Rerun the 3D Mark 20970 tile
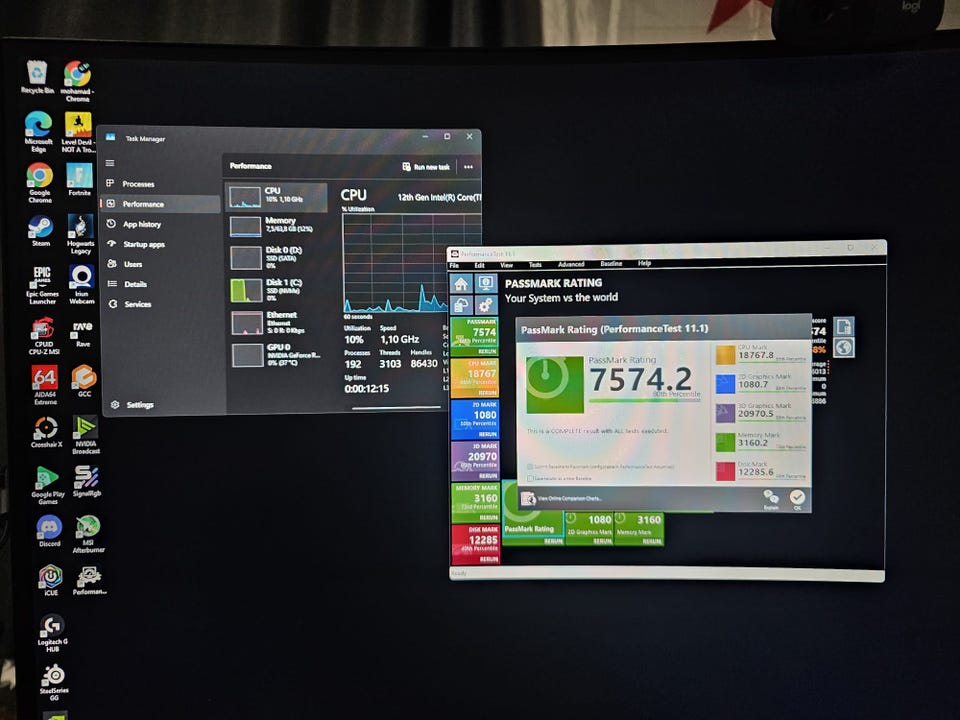960x720 pixels. [487, 476]
